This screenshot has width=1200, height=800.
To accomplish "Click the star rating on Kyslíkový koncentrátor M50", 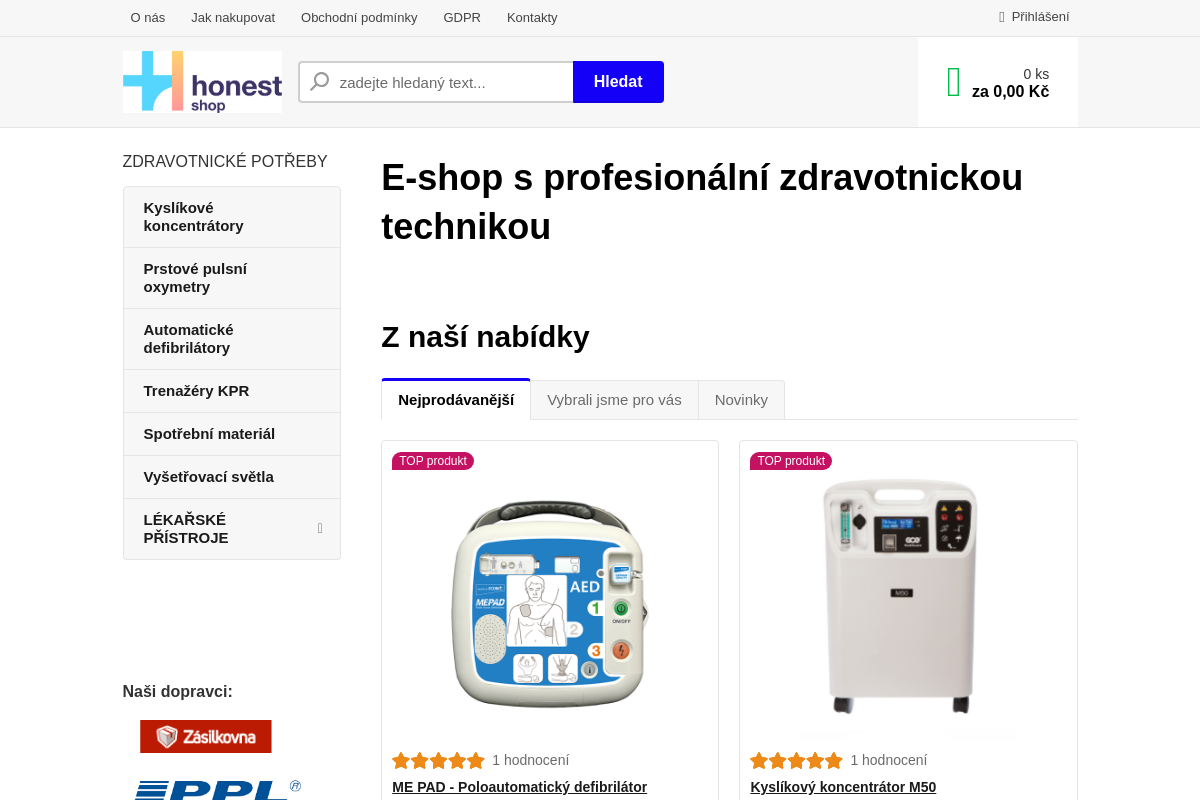I will 797,760.
